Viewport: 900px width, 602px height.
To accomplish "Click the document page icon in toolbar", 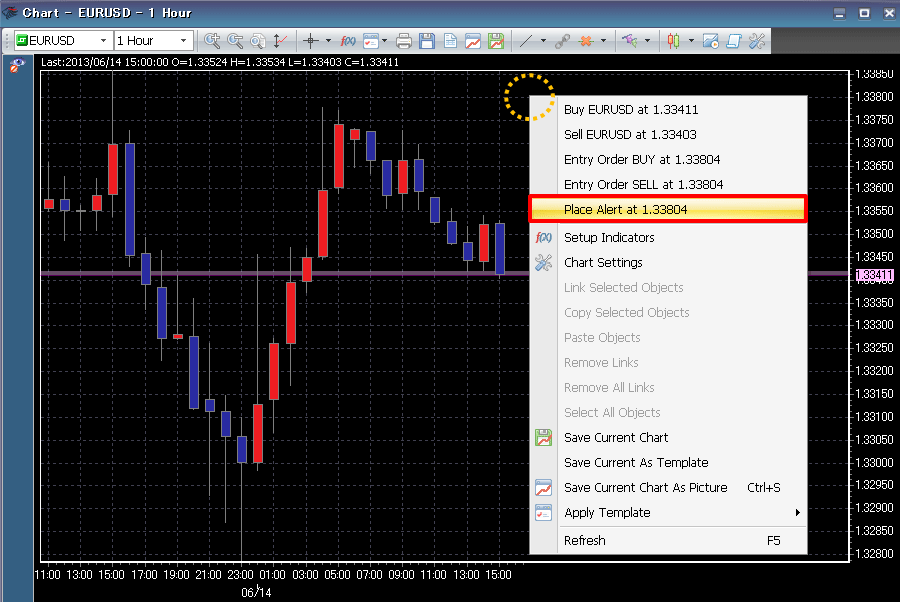I will tap(450, 41).
